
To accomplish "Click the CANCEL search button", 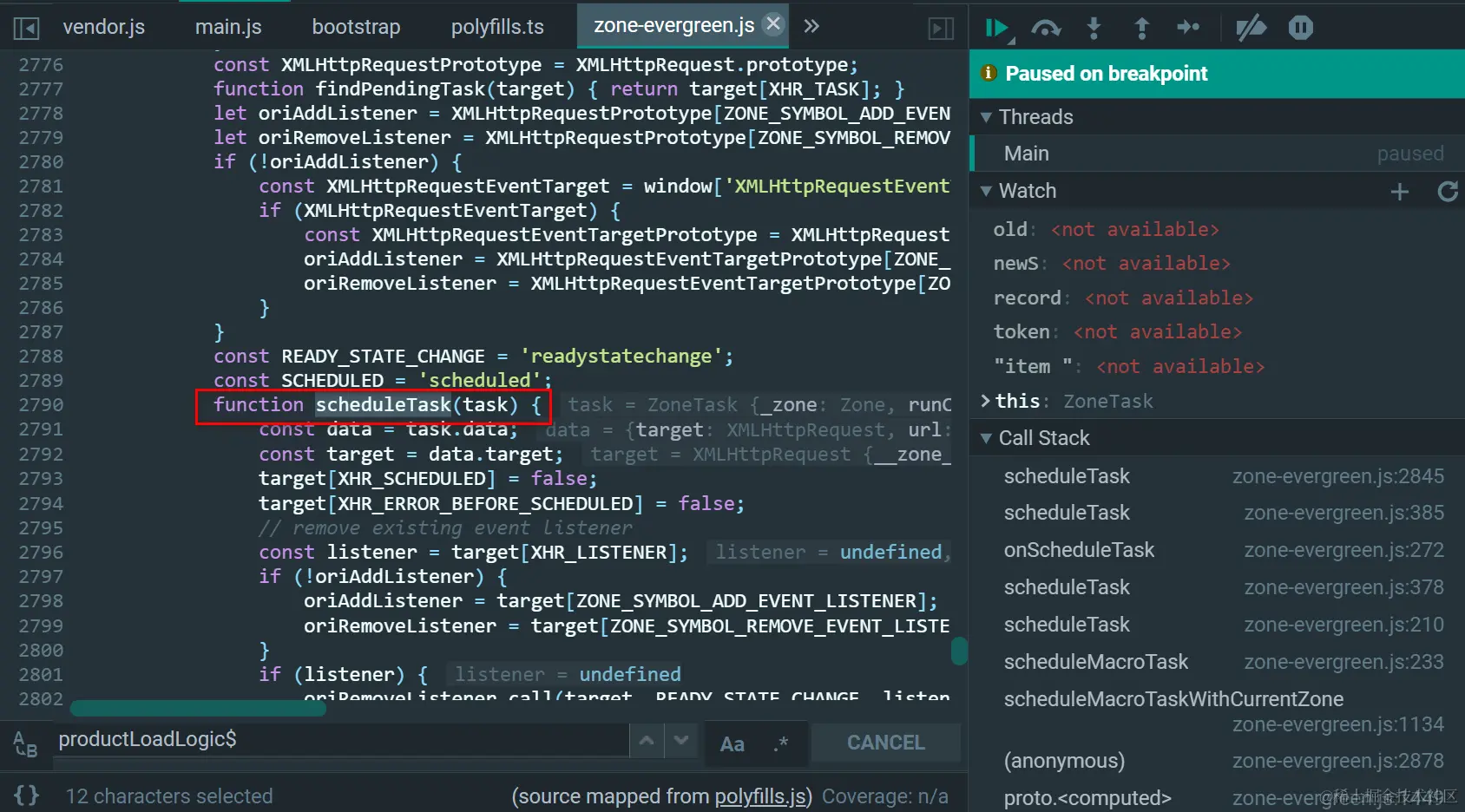I will 886,743.
